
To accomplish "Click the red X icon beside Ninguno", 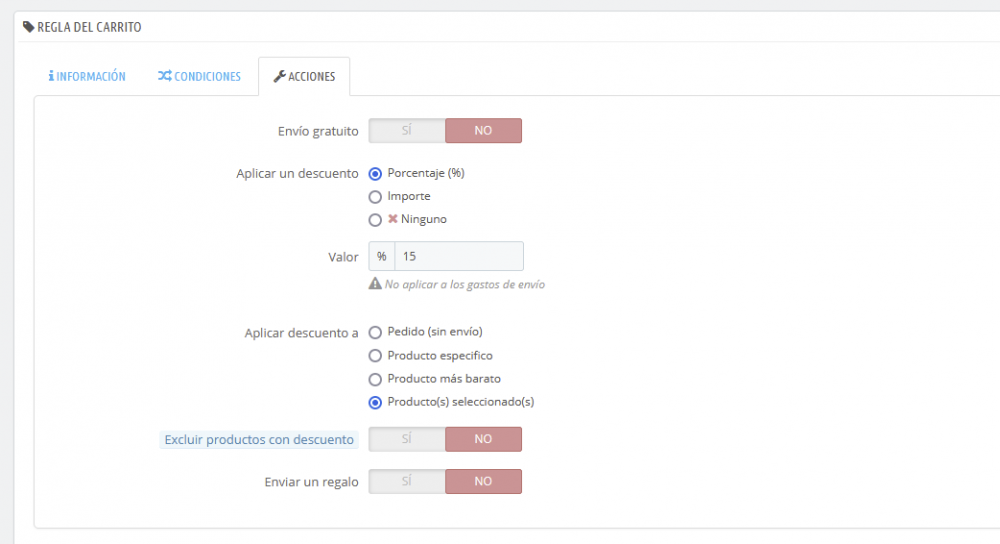I will (393, 219).
